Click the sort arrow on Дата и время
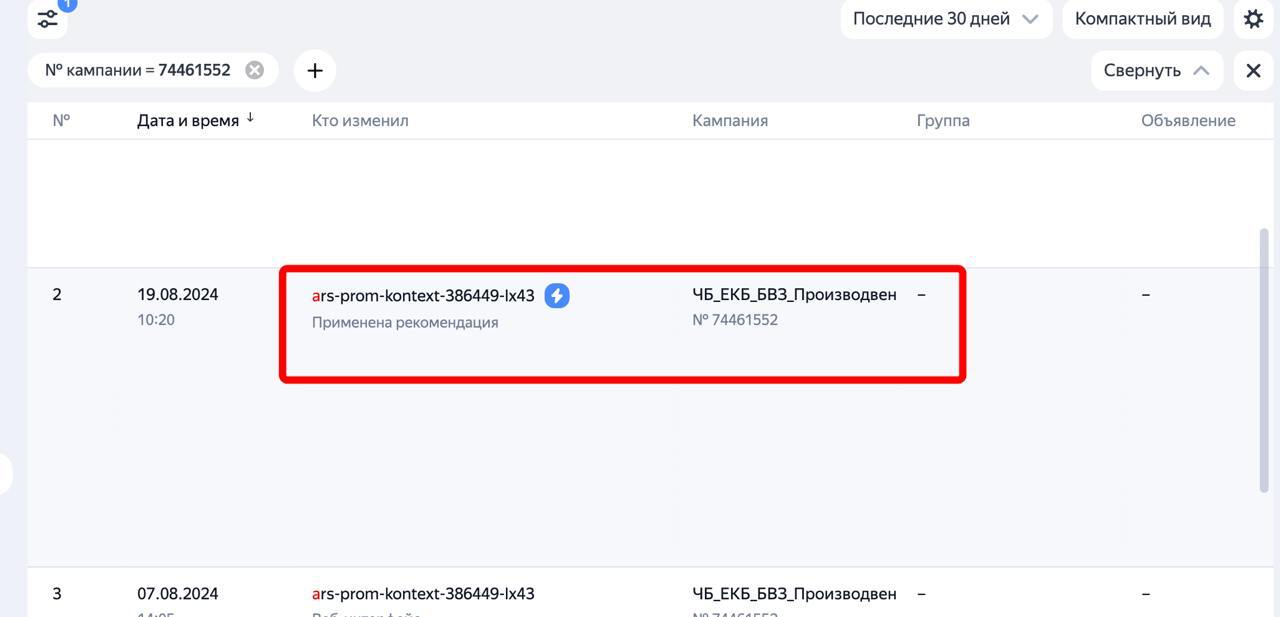This screenshot has width=1280, height=617. [x=250, y=116]
